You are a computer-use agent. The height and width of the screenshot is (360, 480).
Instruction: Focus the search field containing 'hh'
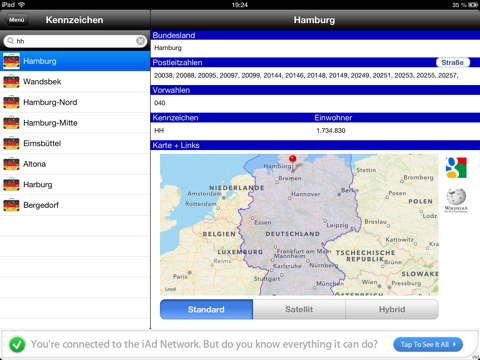pos(75,41)
